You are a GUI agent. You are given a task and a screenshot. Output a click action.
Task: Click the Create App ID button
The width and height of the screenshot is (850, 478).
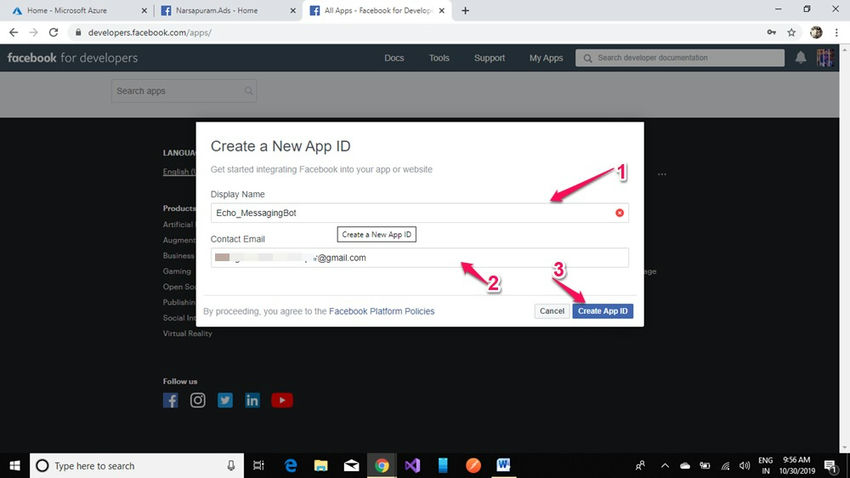[x=602, y=311]
